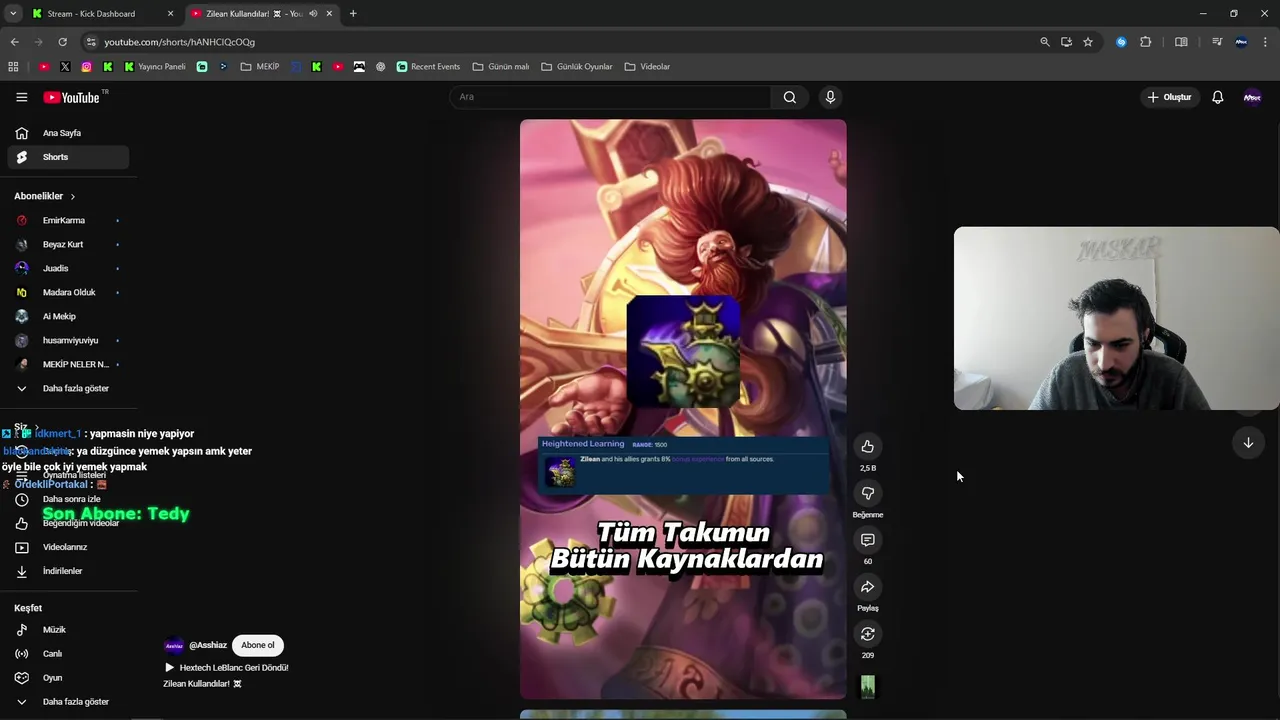Open the Yayıncı Paneli bookmark

click(155, 67)
